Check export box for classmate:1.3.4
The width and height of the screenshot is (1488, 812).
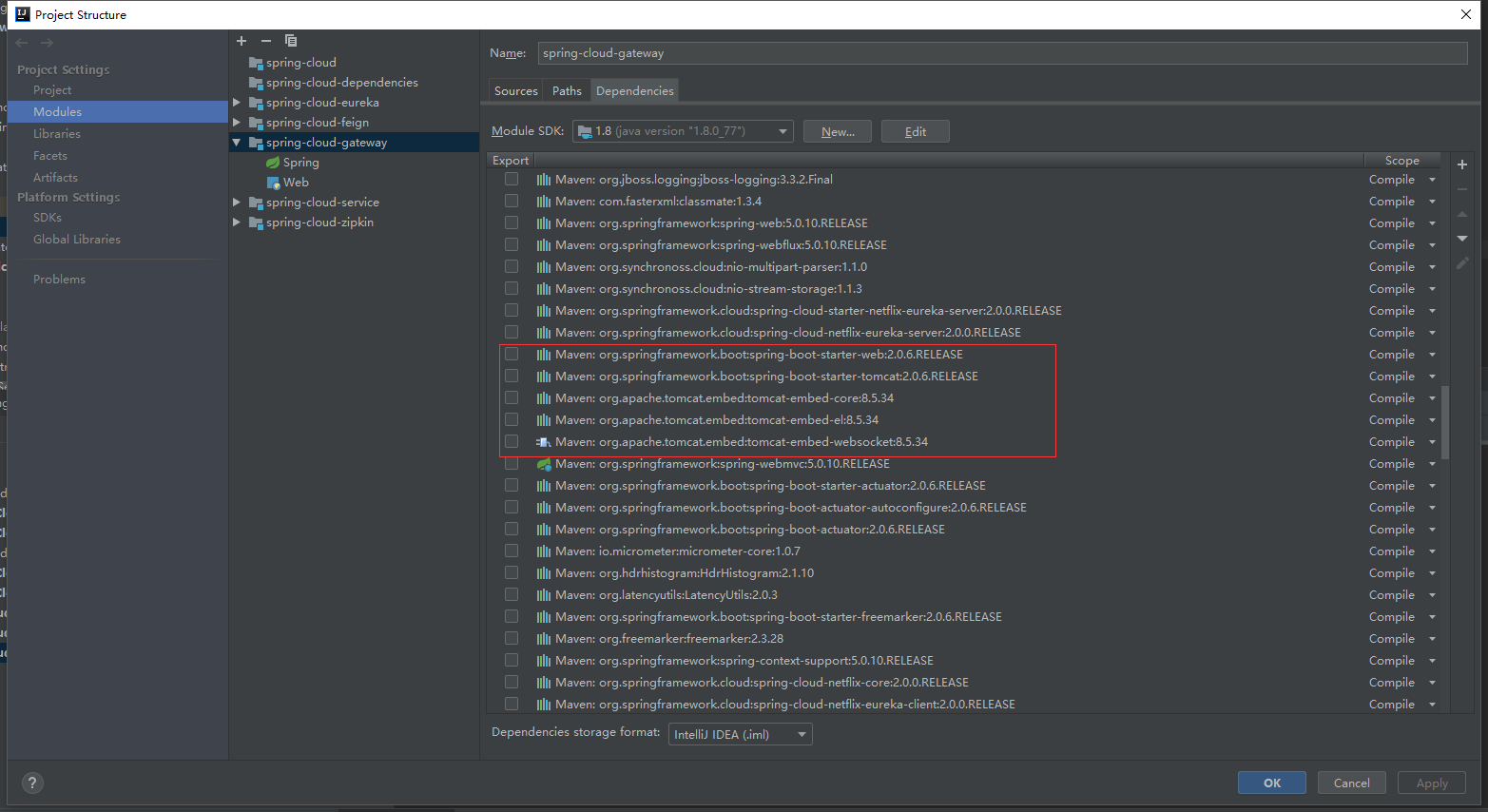coord(512,201)
